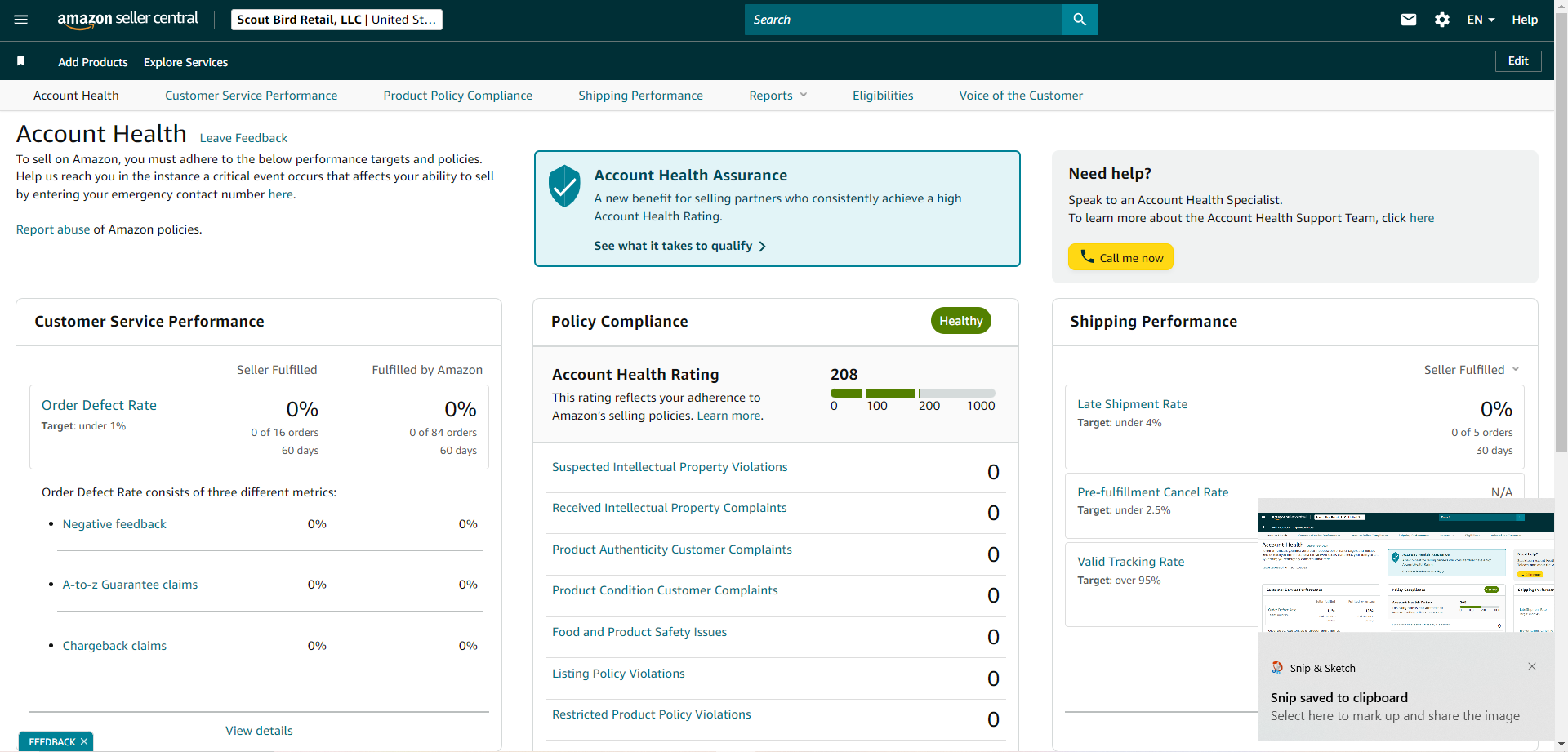Click View details under Customer Service Performance
The width and height of the screenshot is (1568, 752).
pos(259,731)
